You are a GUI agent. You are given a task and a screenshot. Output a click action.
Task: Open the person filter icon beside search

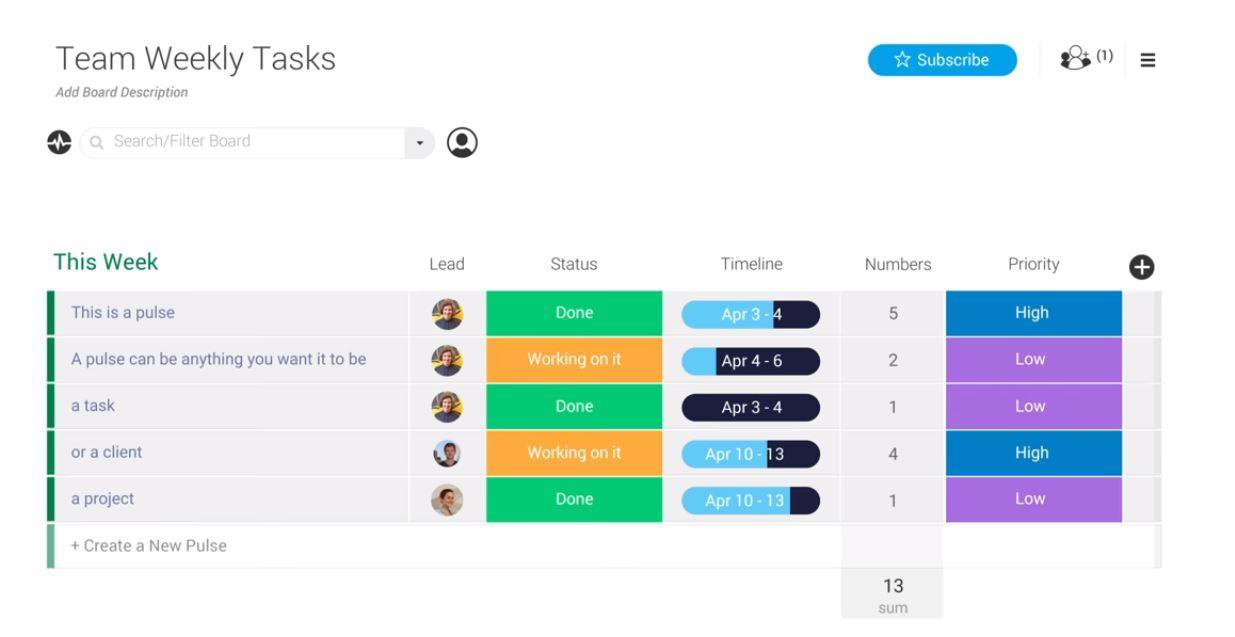coord(460,141)
